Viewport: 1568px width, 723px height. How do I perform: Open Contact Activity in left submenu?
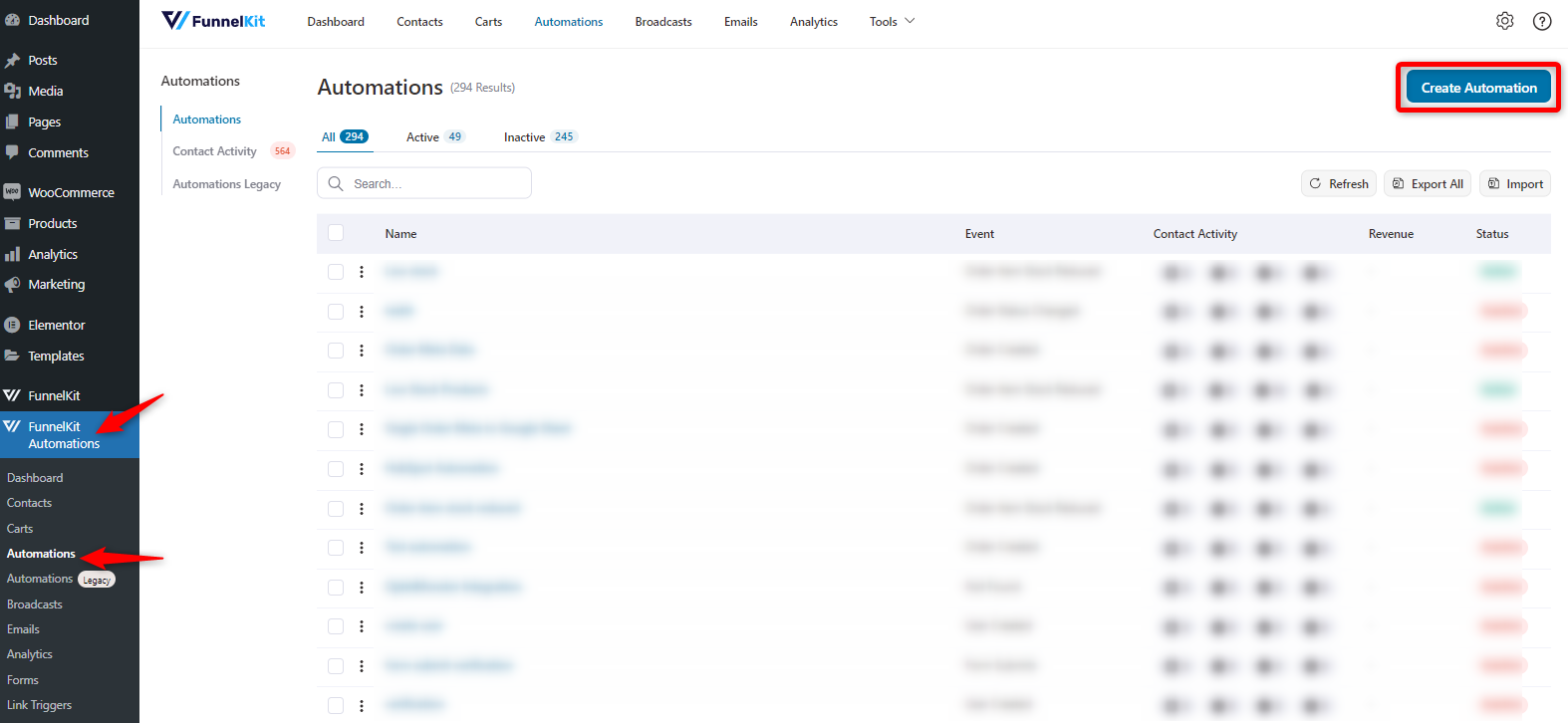pyautogui.click(x=215, y=151)
